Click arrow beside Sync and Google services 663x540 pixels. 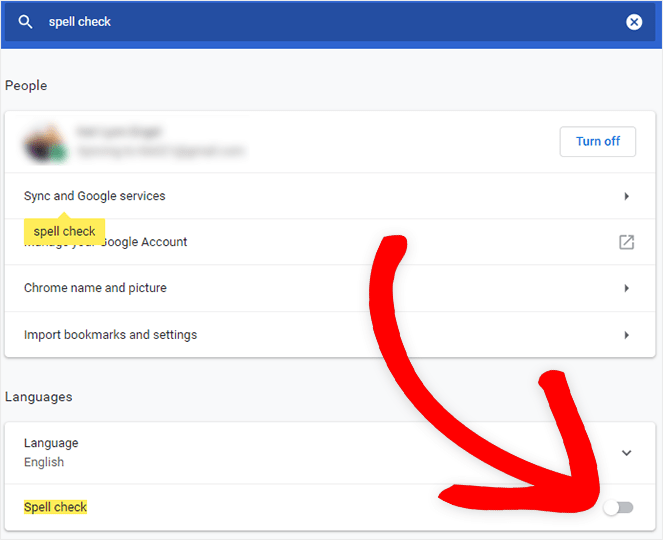pos(626,196)
